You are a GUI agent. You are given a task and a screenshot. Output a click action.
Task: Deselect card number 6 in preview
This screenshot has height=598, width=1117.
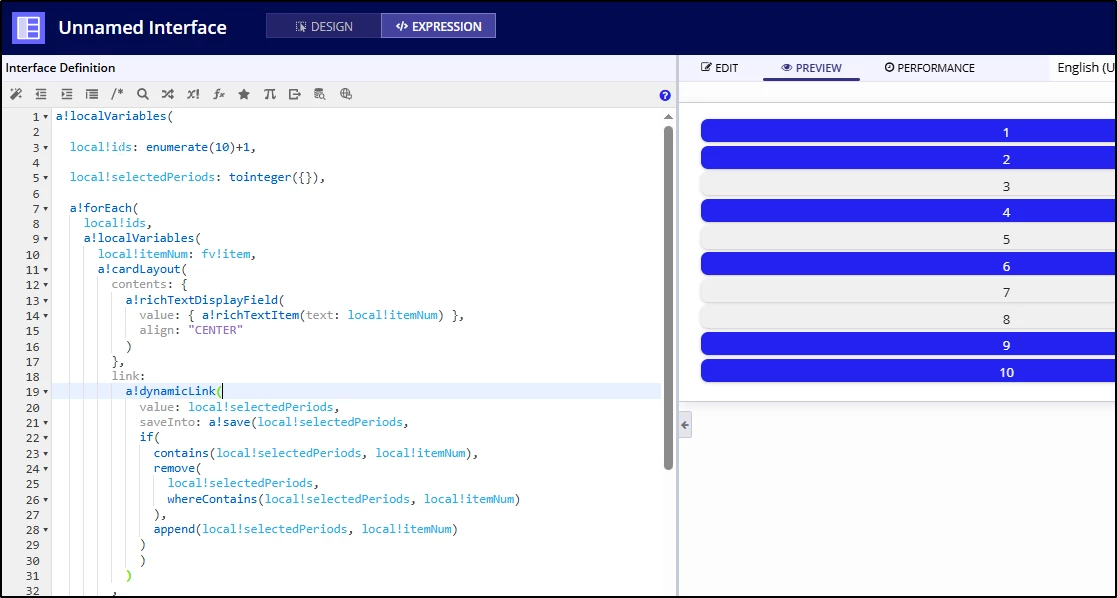(909, 264)
